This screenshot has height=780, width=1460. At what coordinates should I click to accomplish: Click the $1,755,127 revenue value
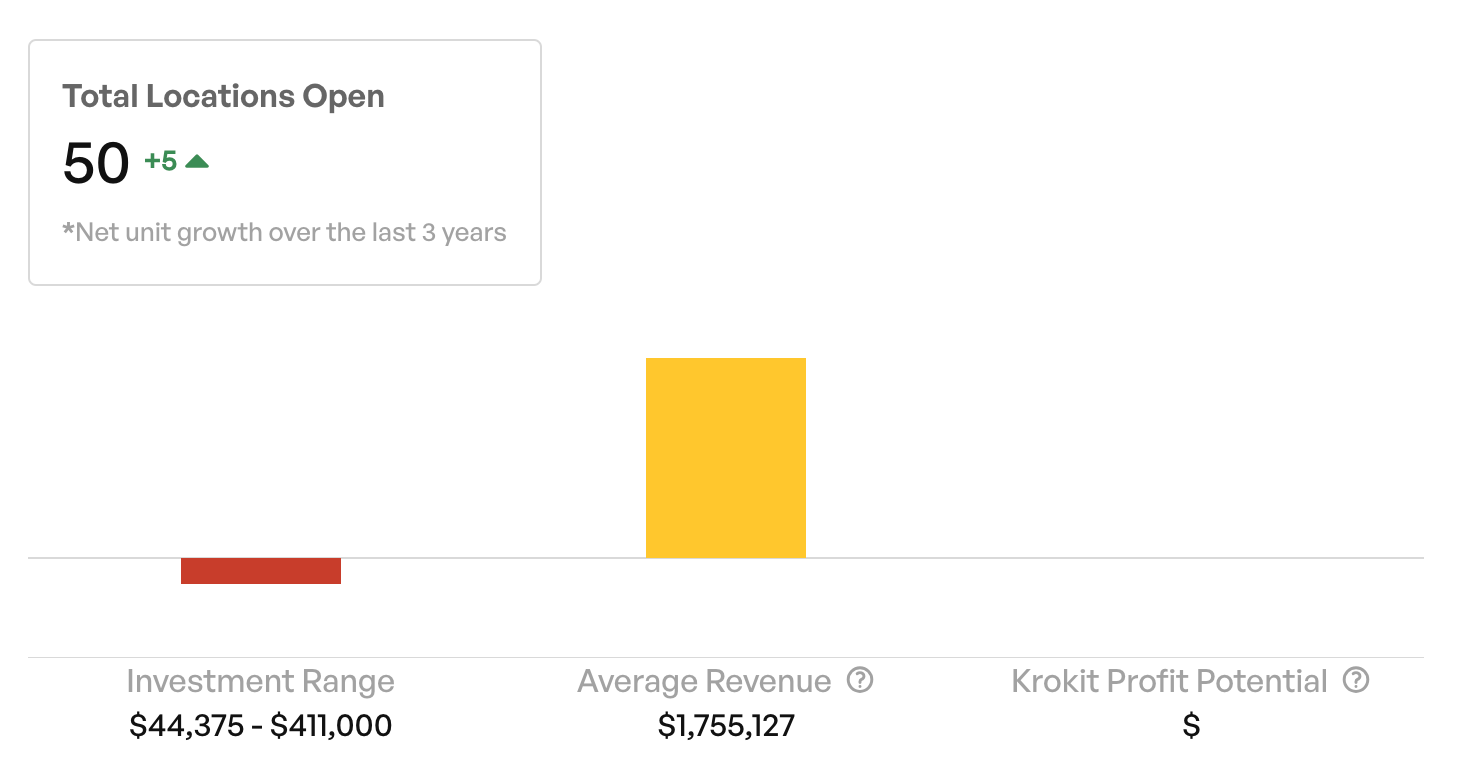(x=726, y=726)
